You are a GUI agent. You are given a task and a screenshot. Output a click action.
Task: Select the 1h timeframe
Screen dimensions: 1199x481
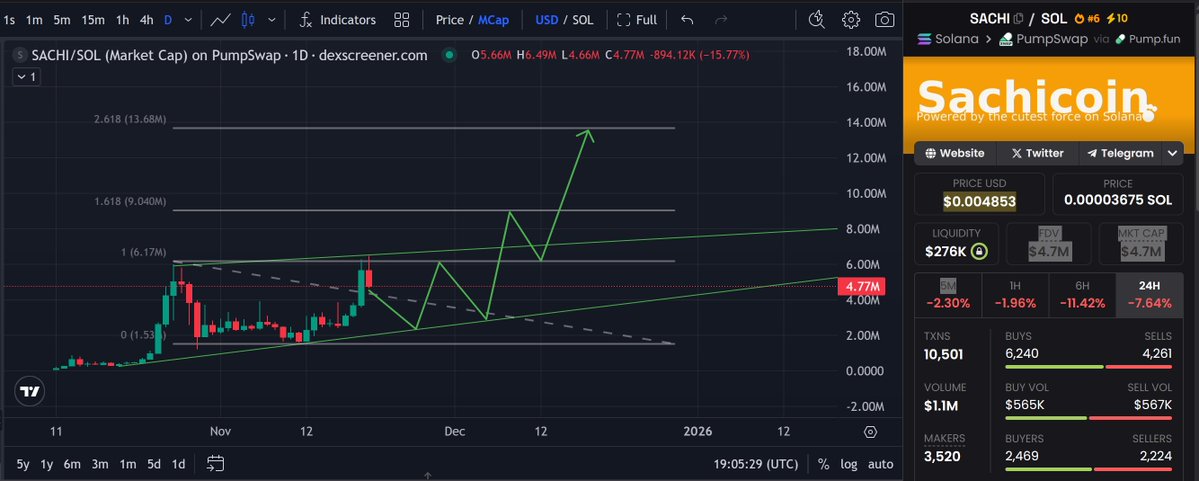pos(122,20)
